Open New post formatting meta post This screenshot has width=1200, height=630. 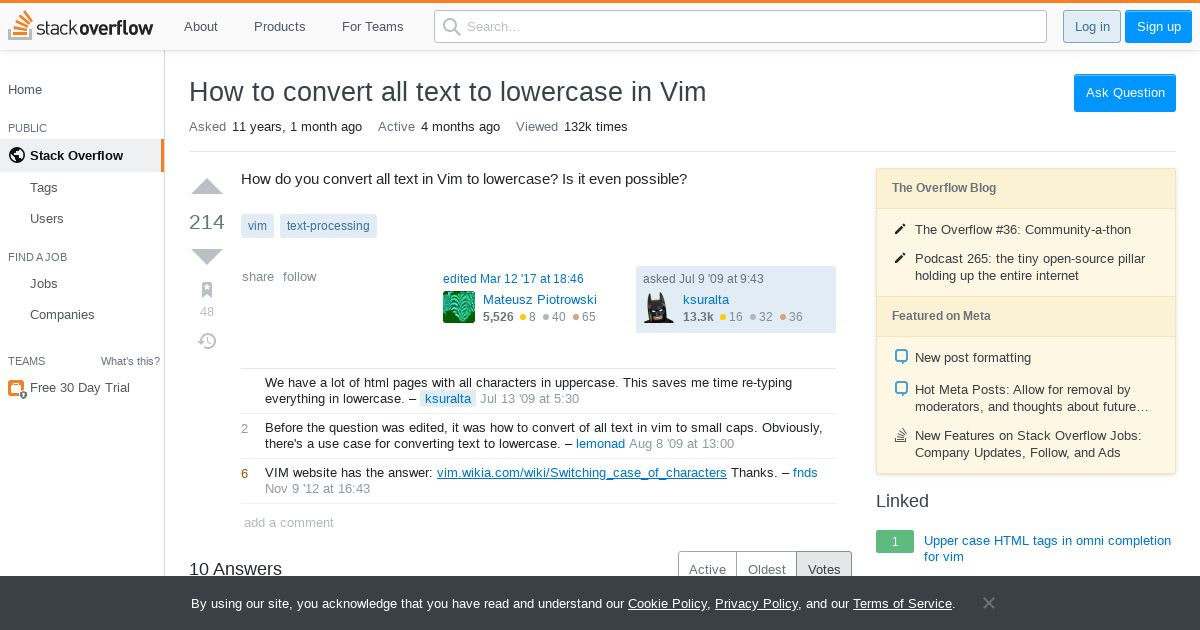tap(973, 358)
